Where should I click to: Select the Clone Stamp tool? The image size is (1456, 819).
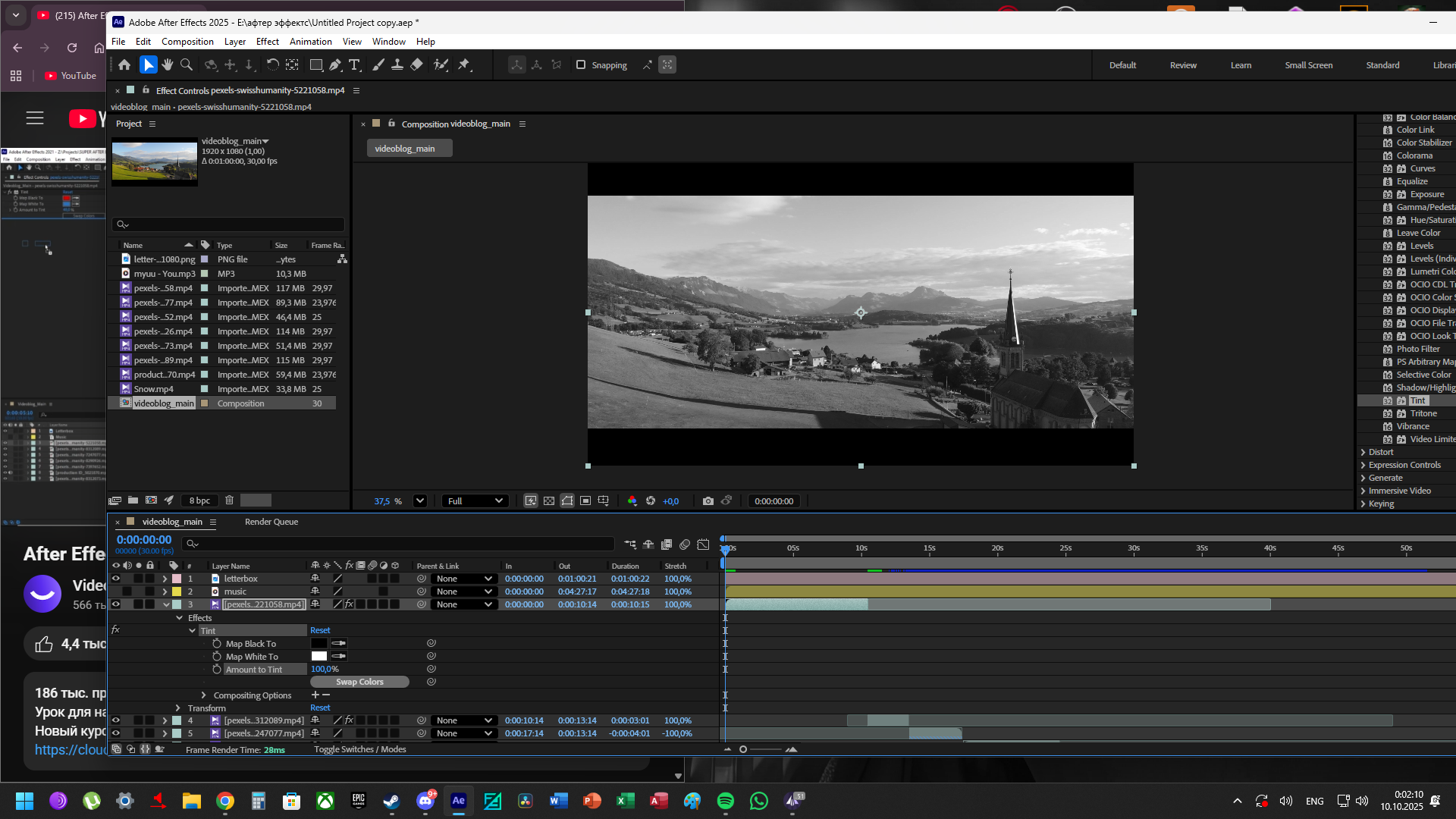(397, 65)
